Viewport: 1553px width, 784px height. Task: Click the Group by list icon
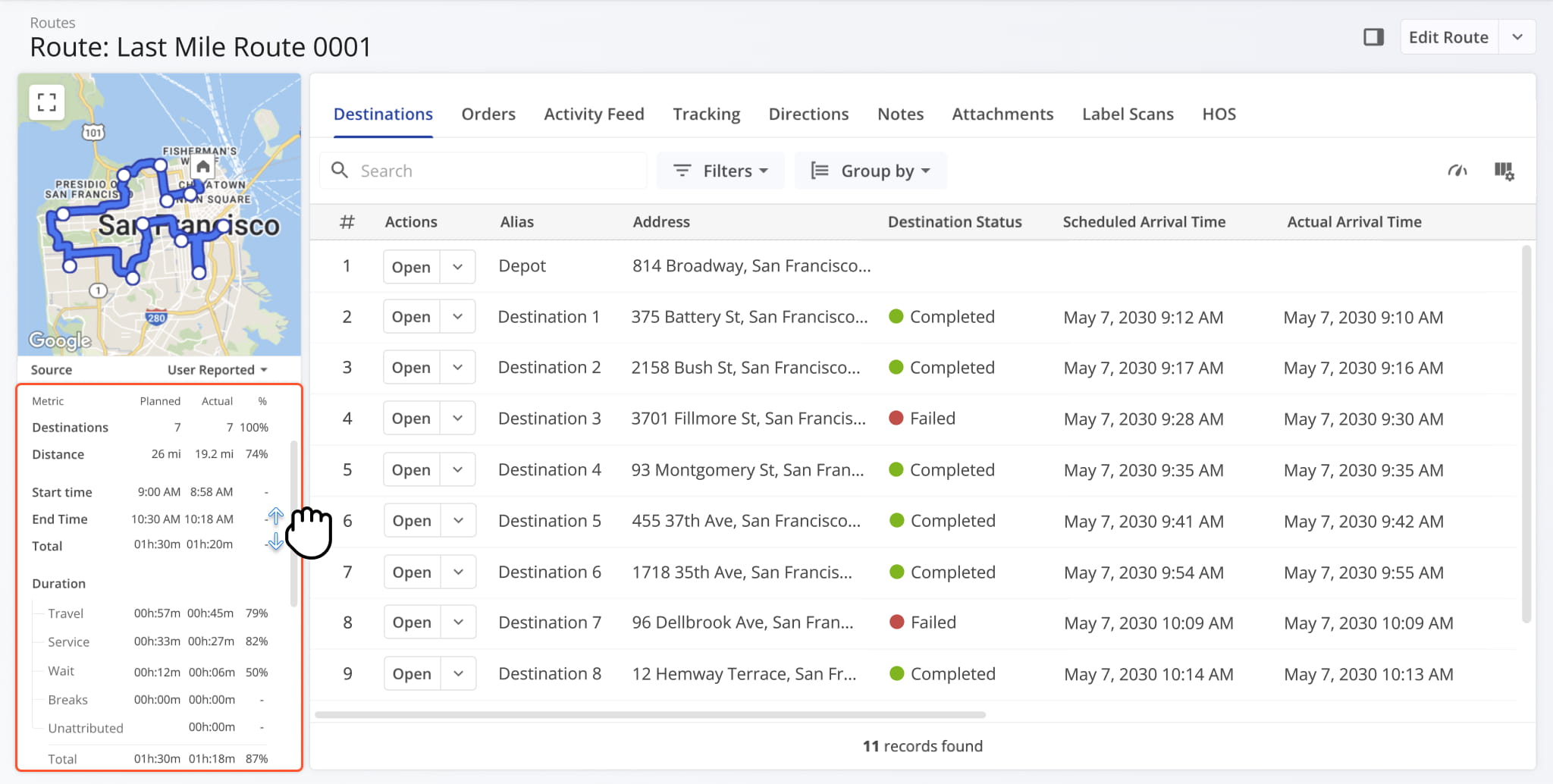coord(819,171)
